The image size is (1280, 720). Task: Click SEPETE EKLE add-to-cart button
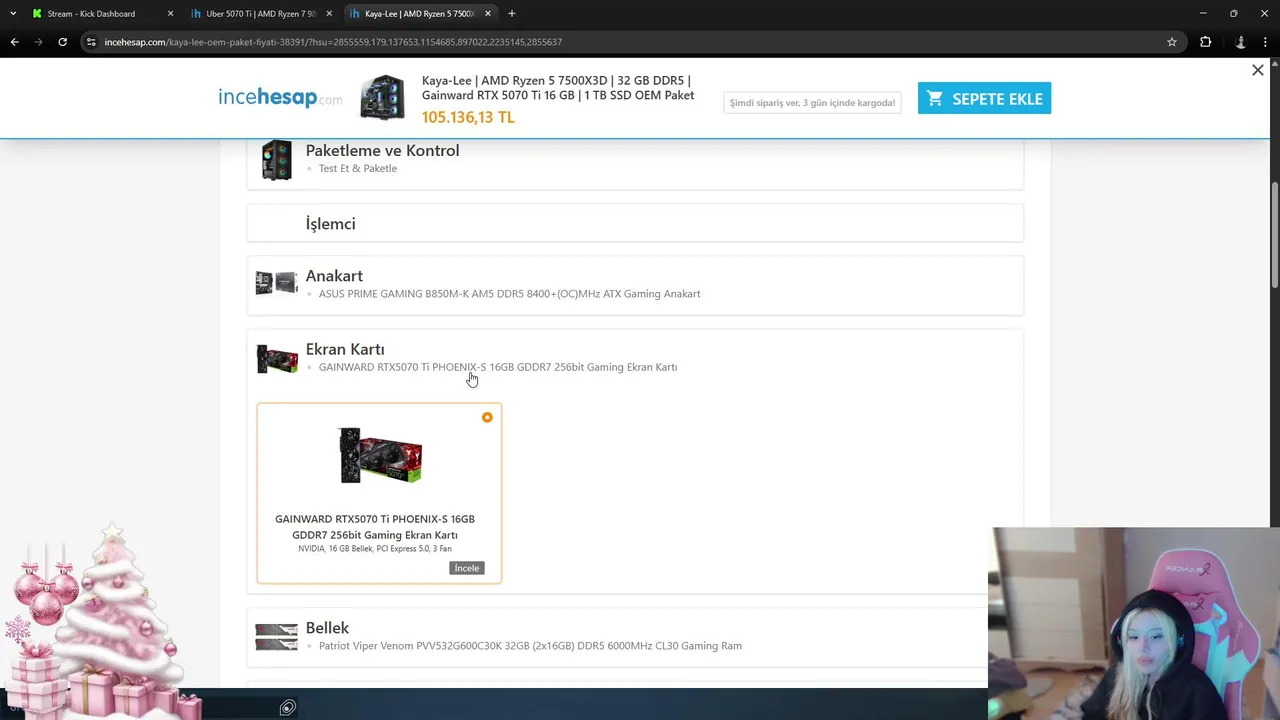point(984,98)
